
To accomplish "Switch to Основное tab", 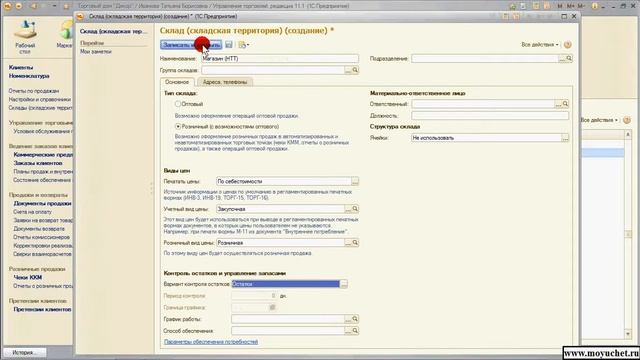I will coord(177,82).
